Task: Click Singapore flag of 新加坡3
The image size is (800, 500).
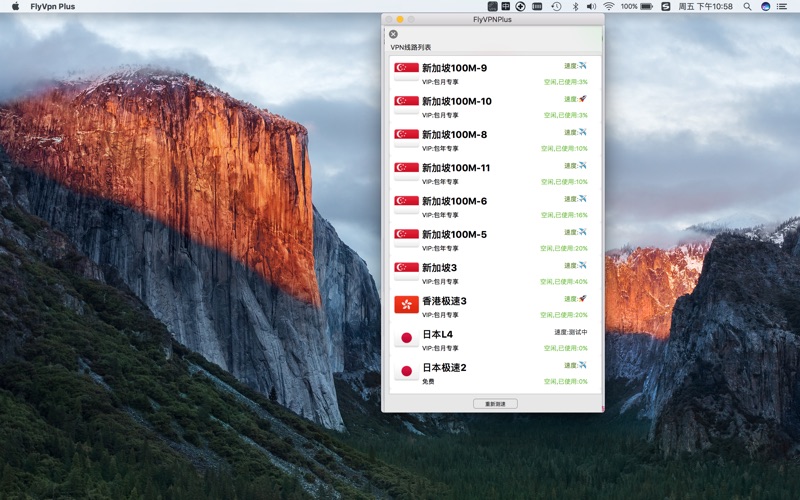Action: tap(406, 271)
